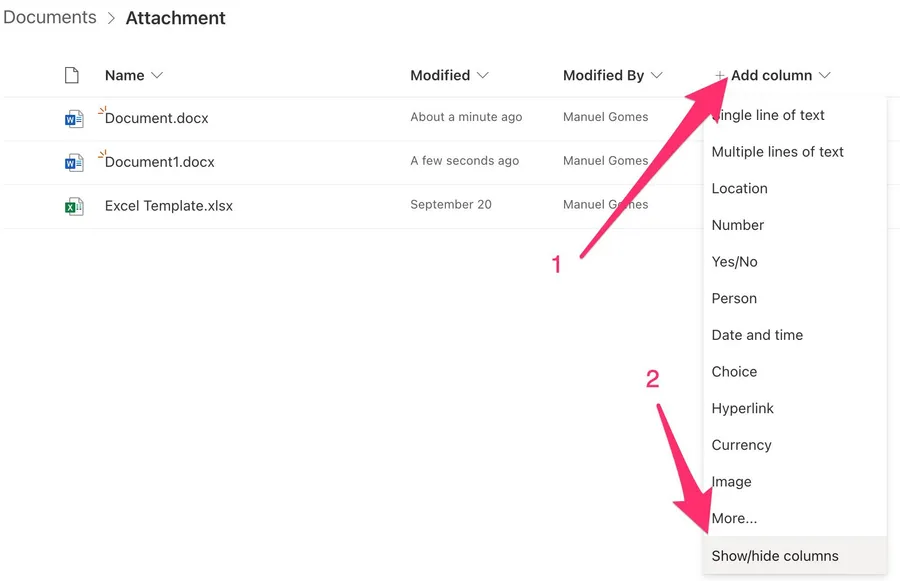Choose Date and time column type
Image resolution: width=900 pixels, height=581 pixels.
tap(757, 335)
